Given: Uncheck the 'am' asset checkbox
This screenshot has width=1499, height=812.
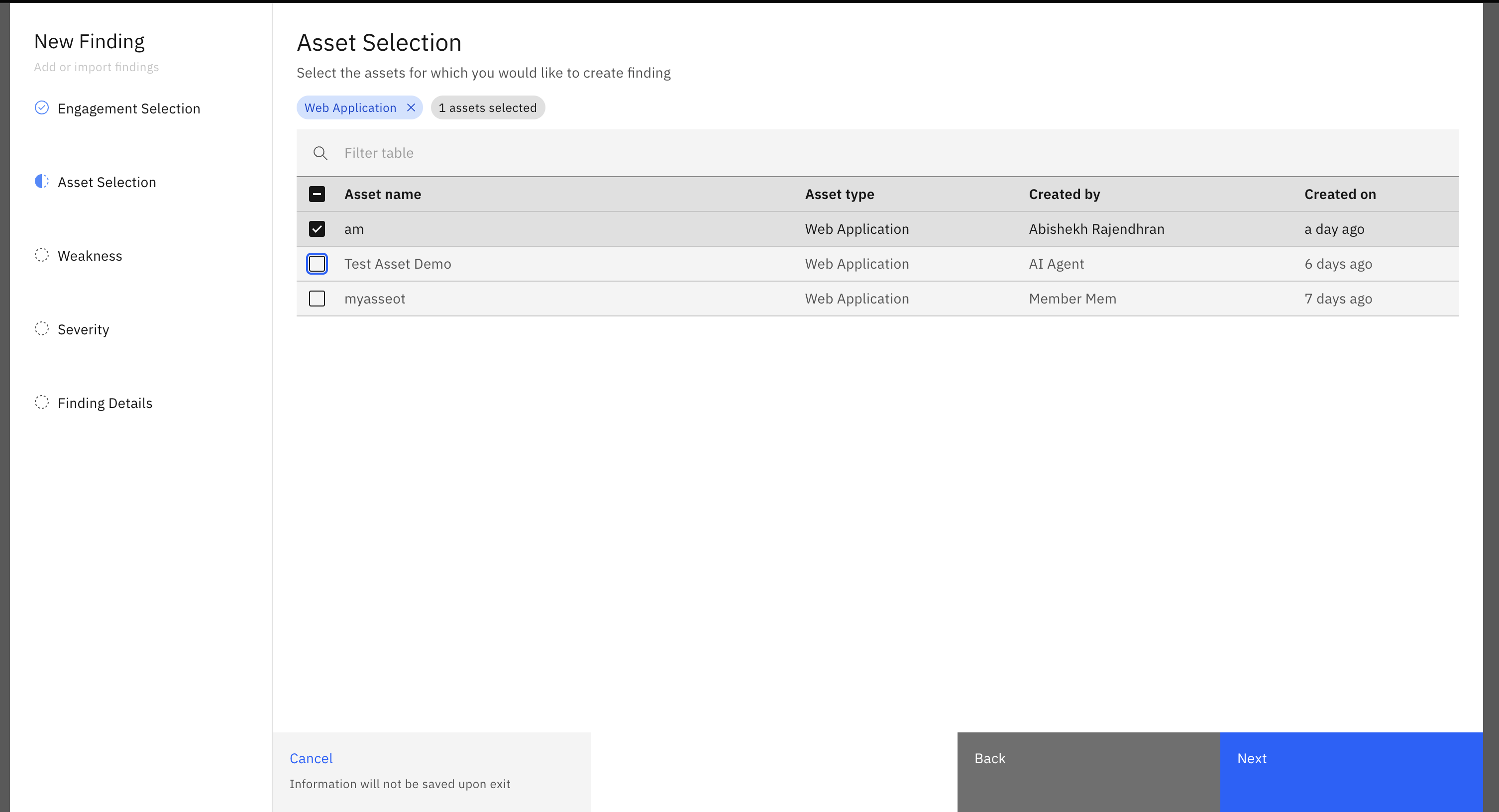Looking at the screenshot, I should point(317,229).
